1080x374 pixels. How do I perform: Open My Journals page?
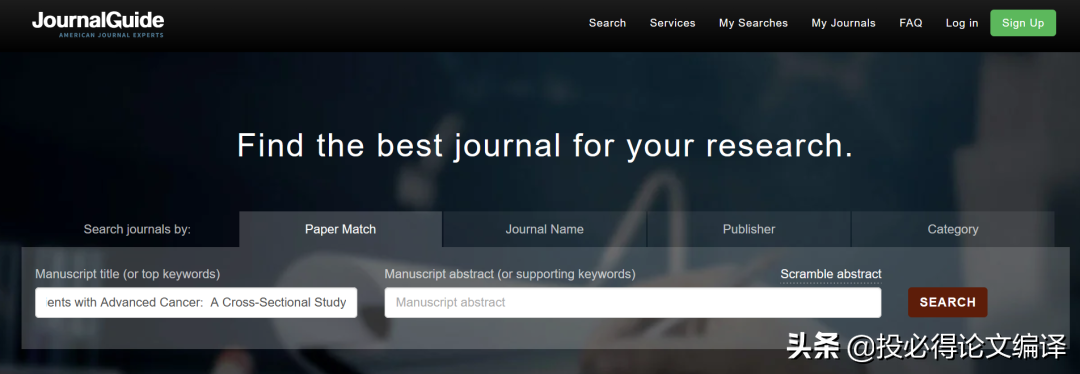[843, 23]
